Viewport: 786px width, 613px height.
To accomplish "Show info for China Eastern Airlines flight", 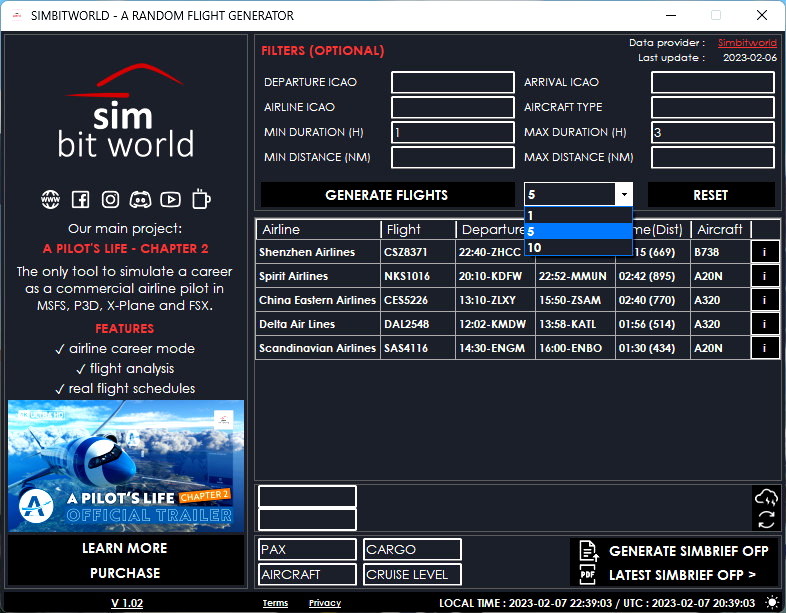I will pyautogui.click(x=764, y=300).
